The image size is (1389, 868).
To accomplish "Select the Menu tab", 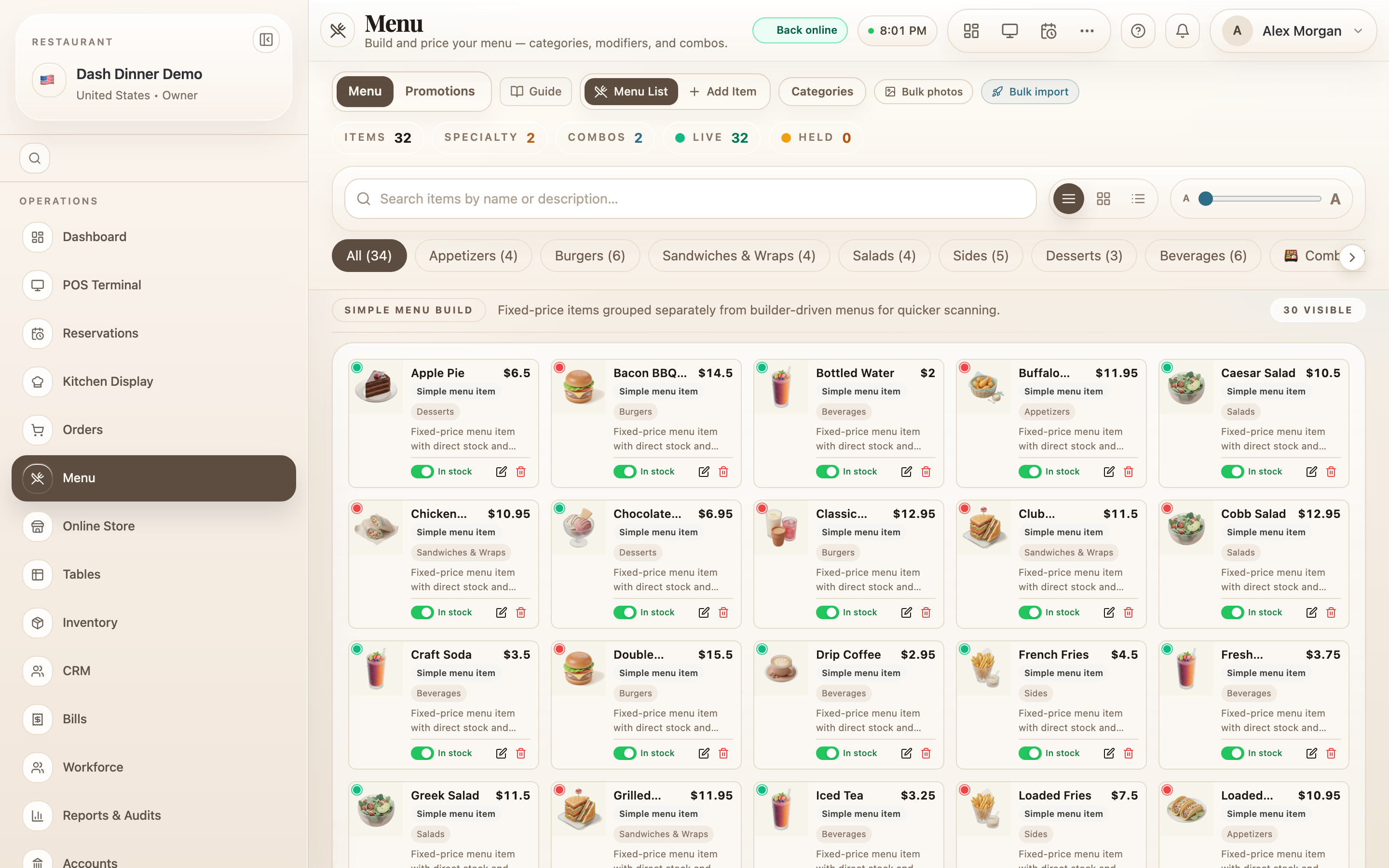I will pos(365,91).
